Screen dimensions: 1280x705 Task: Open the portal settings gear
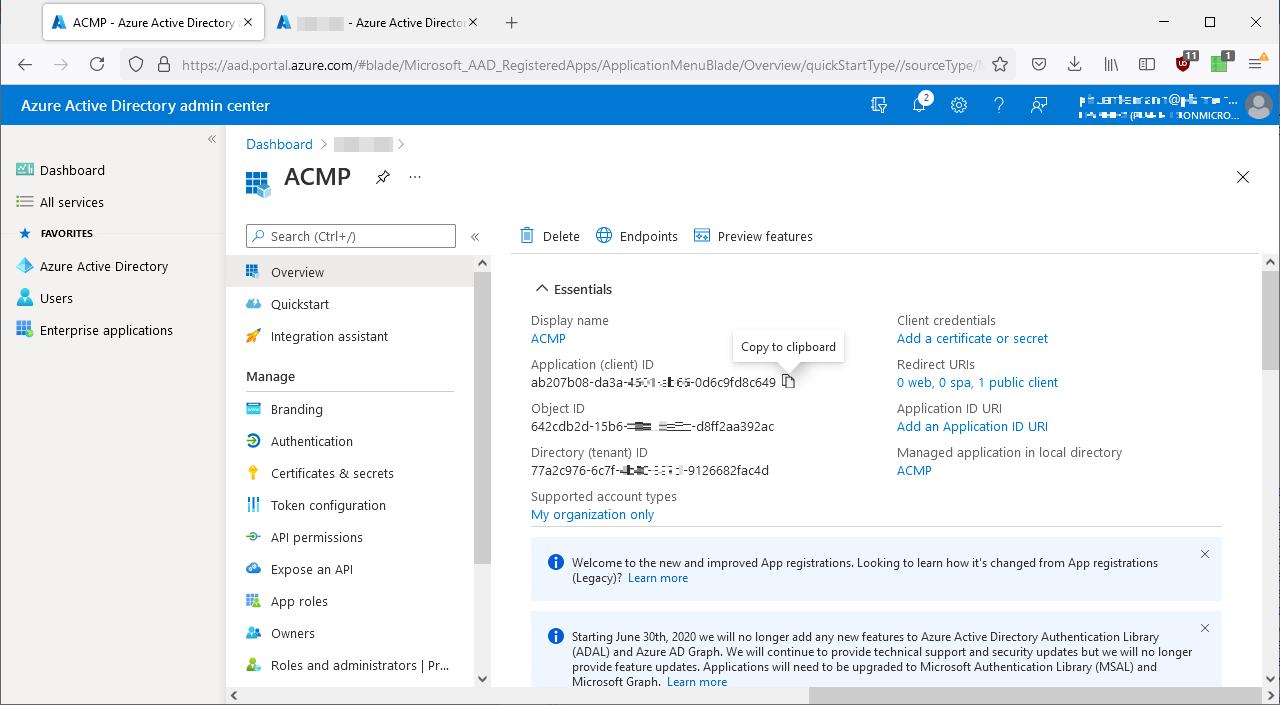pos(959,105)
